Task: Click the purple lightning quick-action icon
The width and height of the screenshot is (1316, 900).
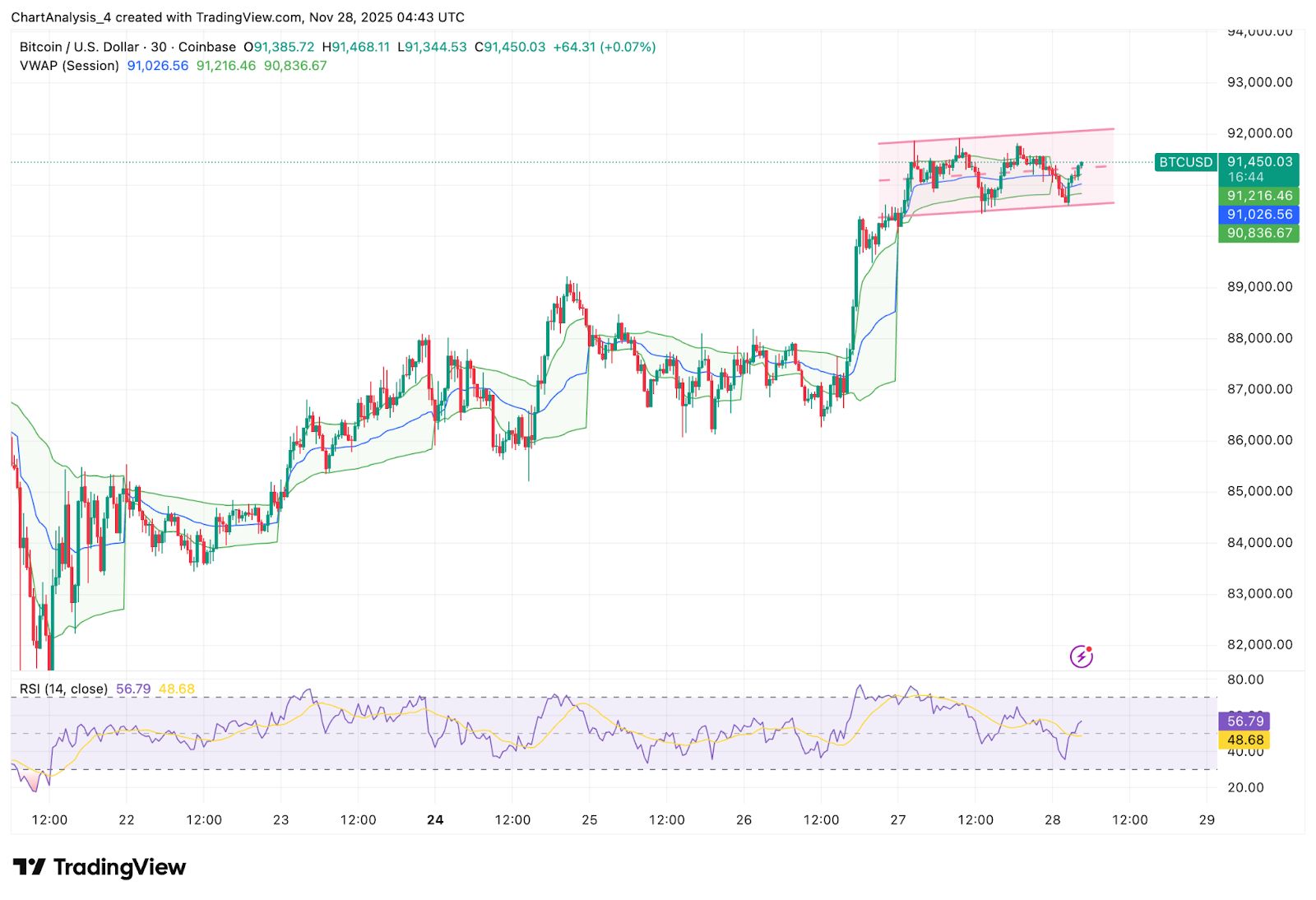Action: [1082, 656]
